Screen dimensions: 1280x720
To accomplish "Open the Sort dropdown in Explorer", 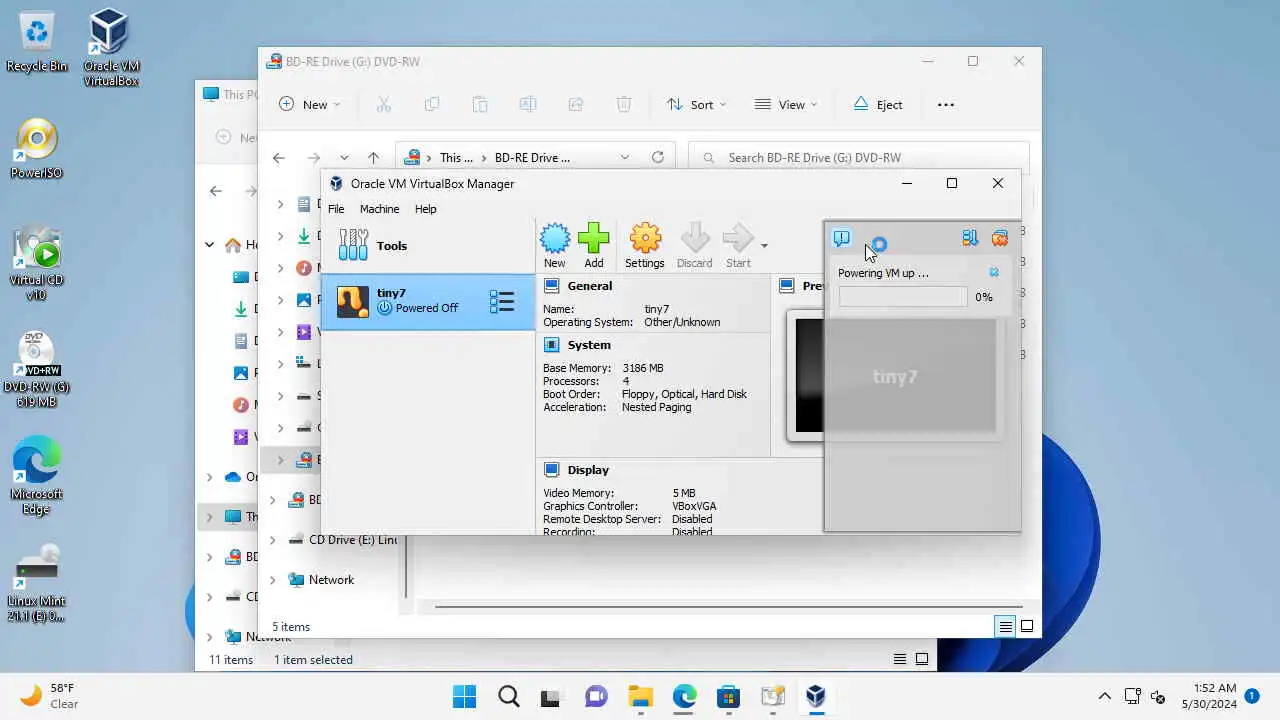I will (696, 104).
